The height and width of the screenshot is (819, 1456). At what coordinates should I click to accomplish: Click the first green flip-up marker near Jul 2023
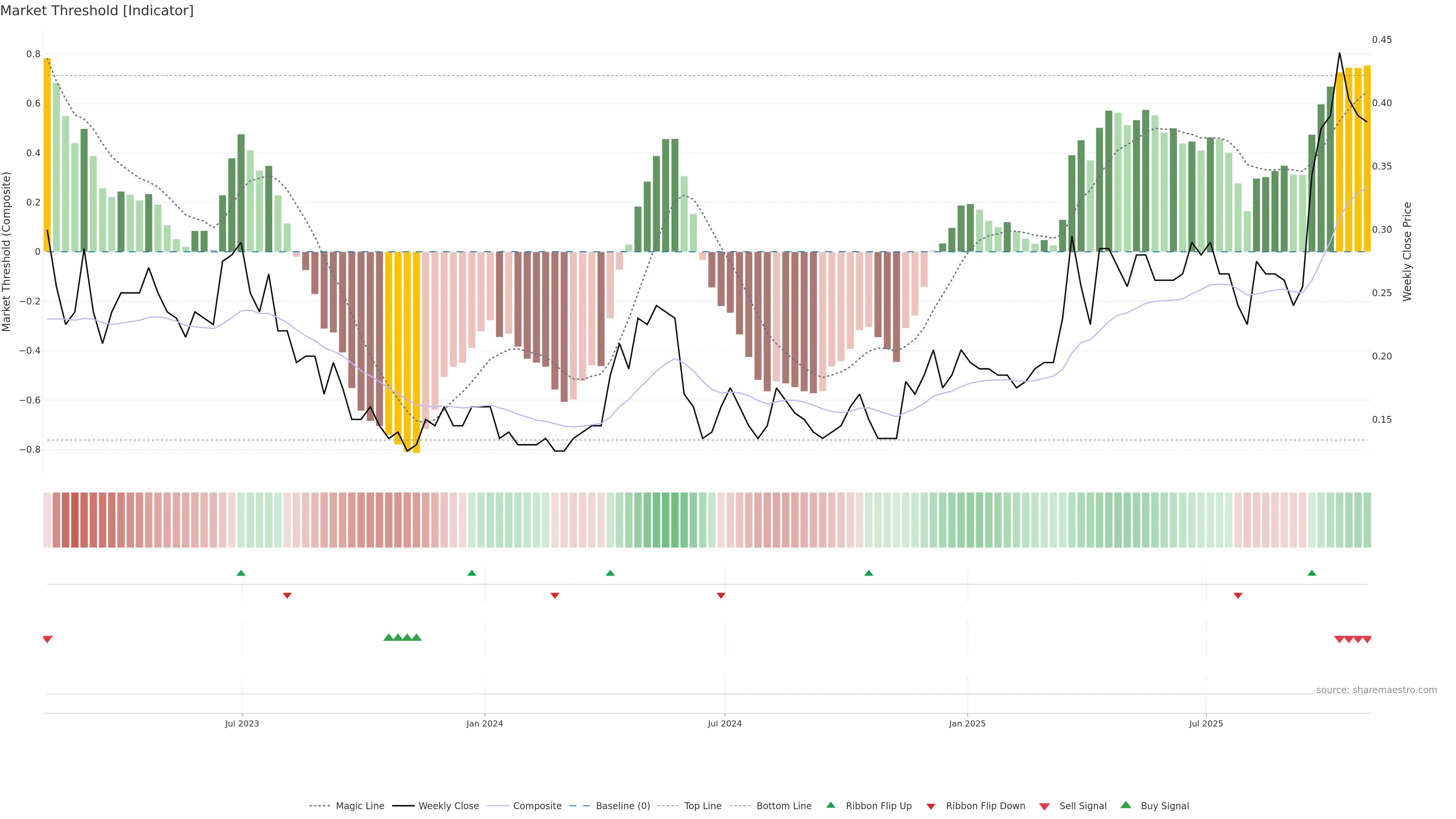coord(241,573)
